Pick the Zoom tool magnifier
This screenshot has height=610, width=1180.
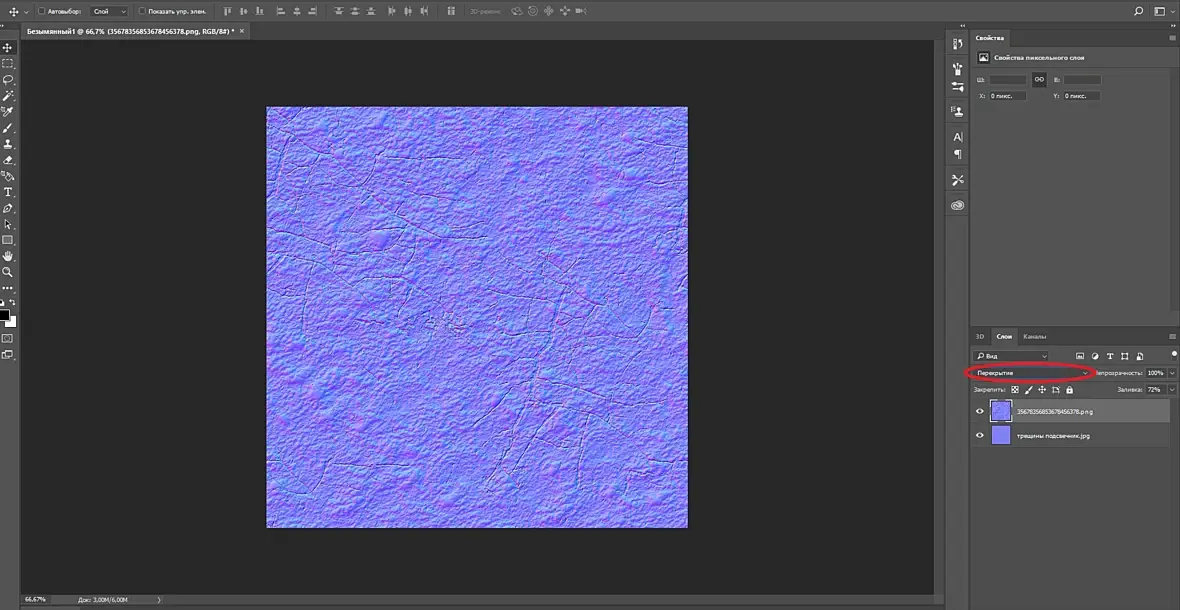8,272
